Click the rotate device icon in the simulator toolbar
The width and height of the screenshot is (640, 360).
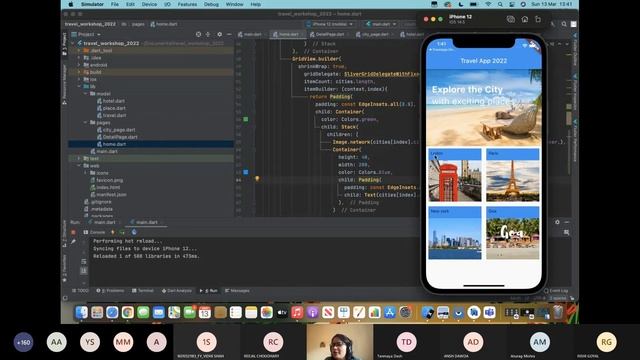coord(538,19)
